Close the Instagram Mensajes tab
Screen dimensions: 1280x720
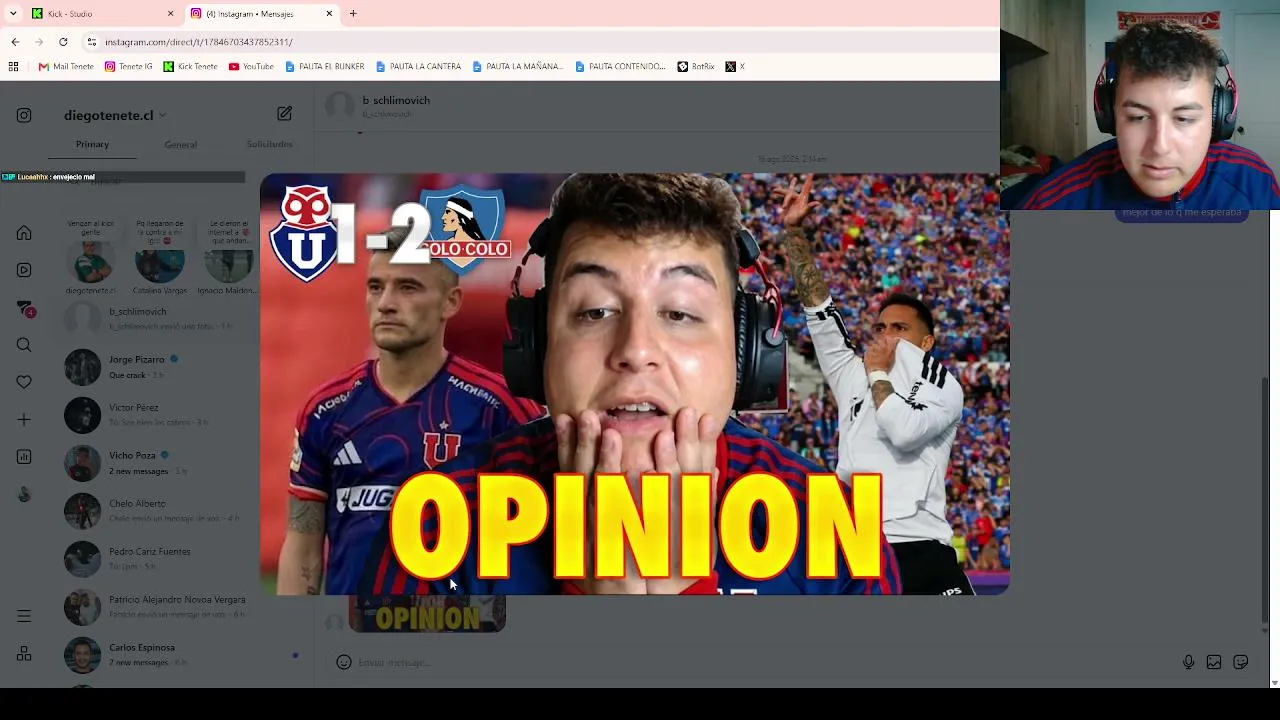point(329,14)
